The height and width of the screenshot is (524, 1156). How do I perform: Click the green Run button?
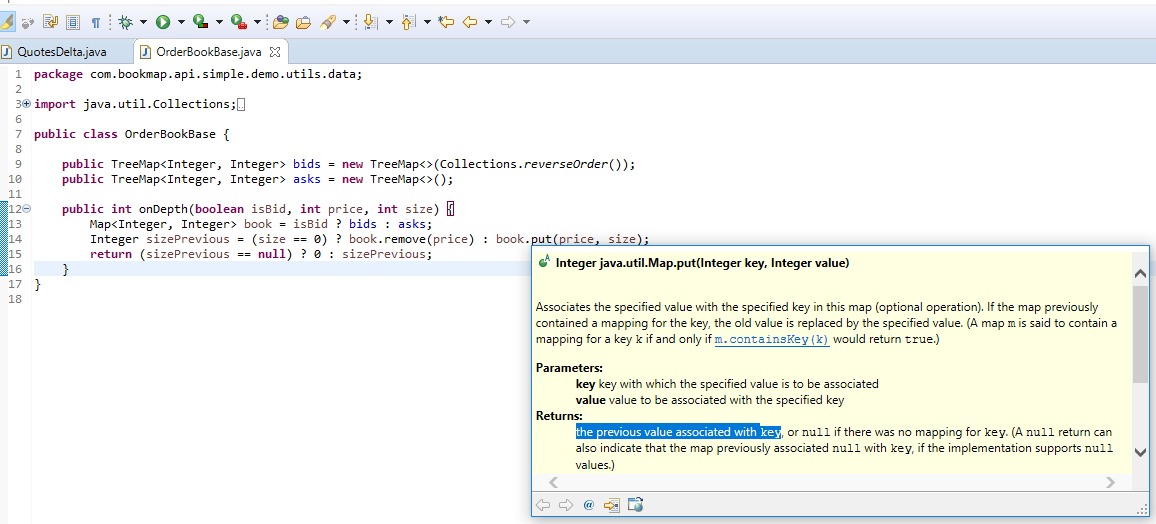tap(162, 21)
